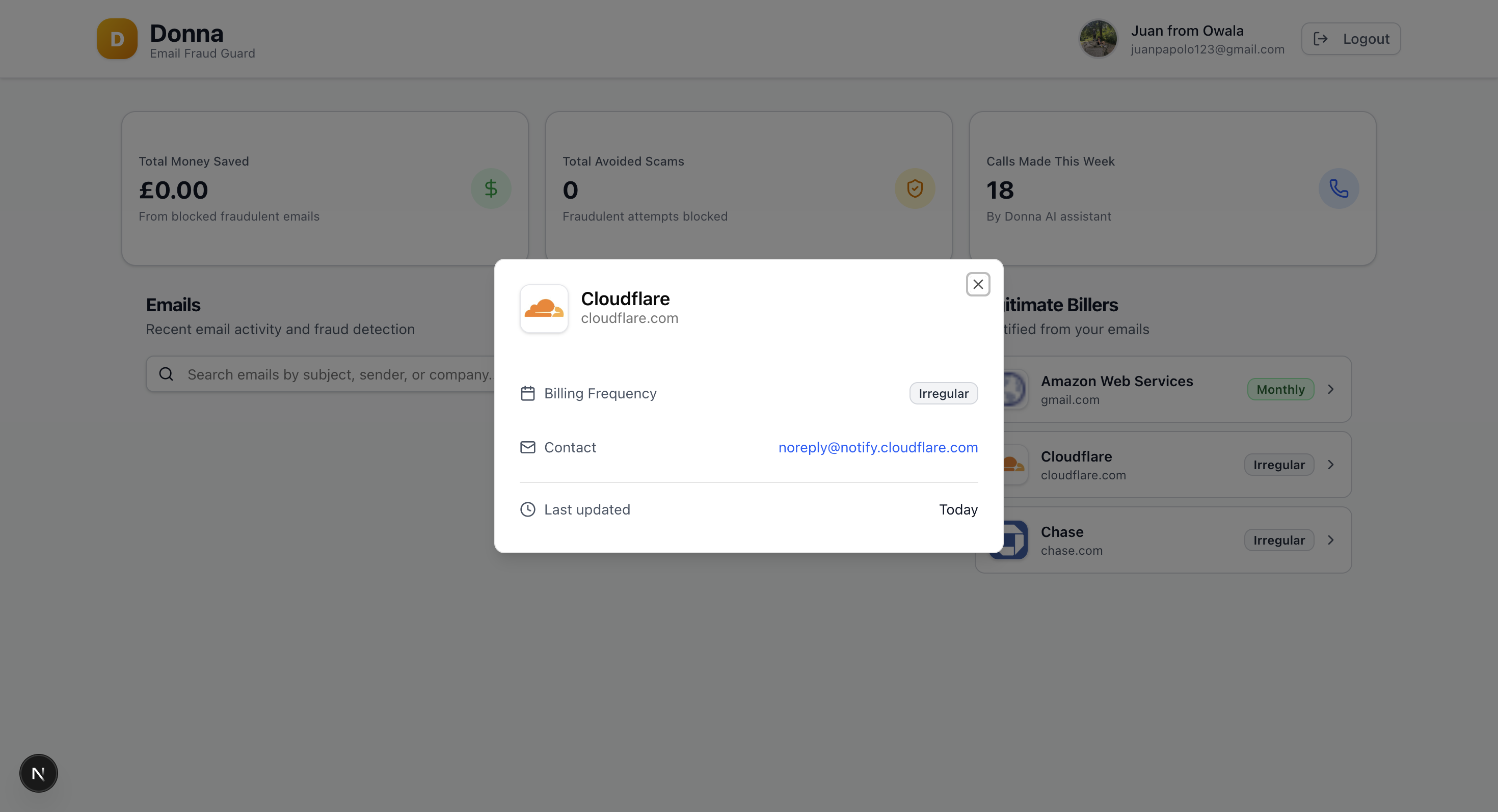
Task: Click the Donna app logo
Action: point(117,39)
